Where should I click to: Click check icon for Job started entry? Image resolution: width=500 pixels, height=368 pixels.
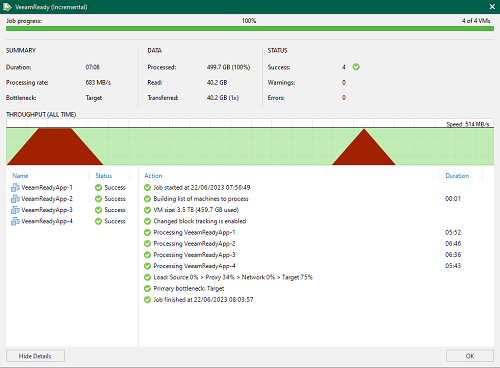147,188
